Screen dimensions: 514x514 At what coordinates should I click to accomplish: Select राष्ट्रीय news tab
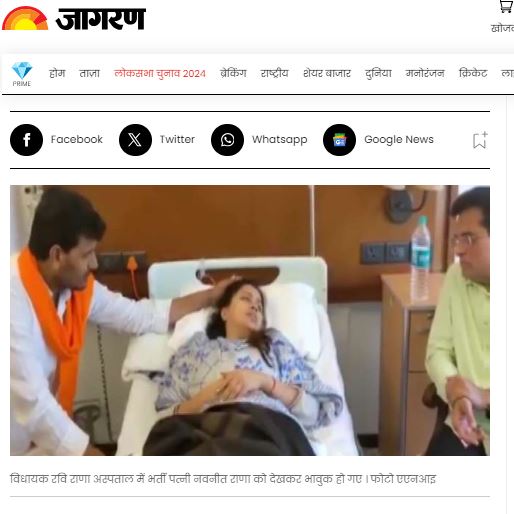point(274,73)
